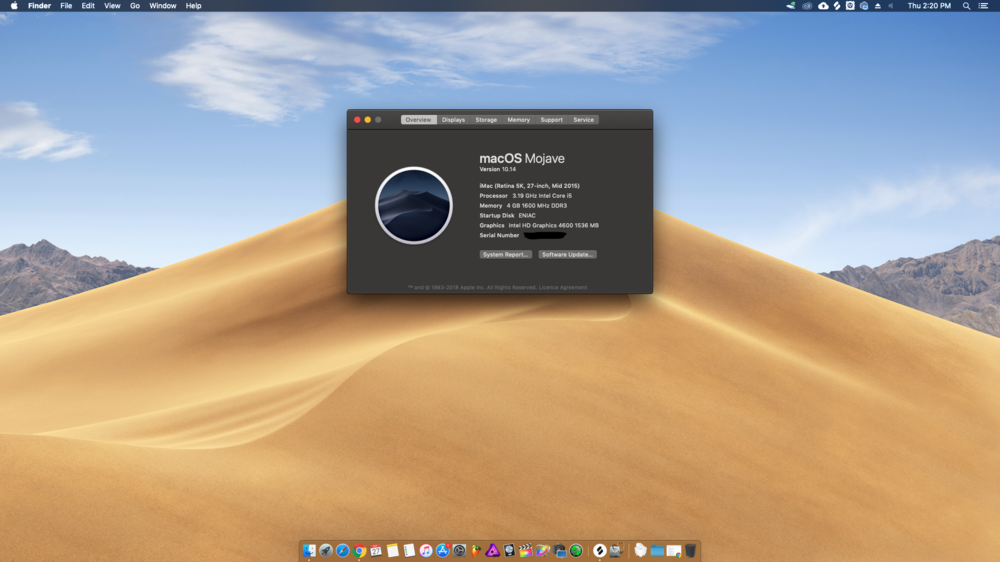The height and width of the screenshot is (562, 1000).
Task: Open Spotlight search magnifier in menu bar
Action: click(966, 6)
